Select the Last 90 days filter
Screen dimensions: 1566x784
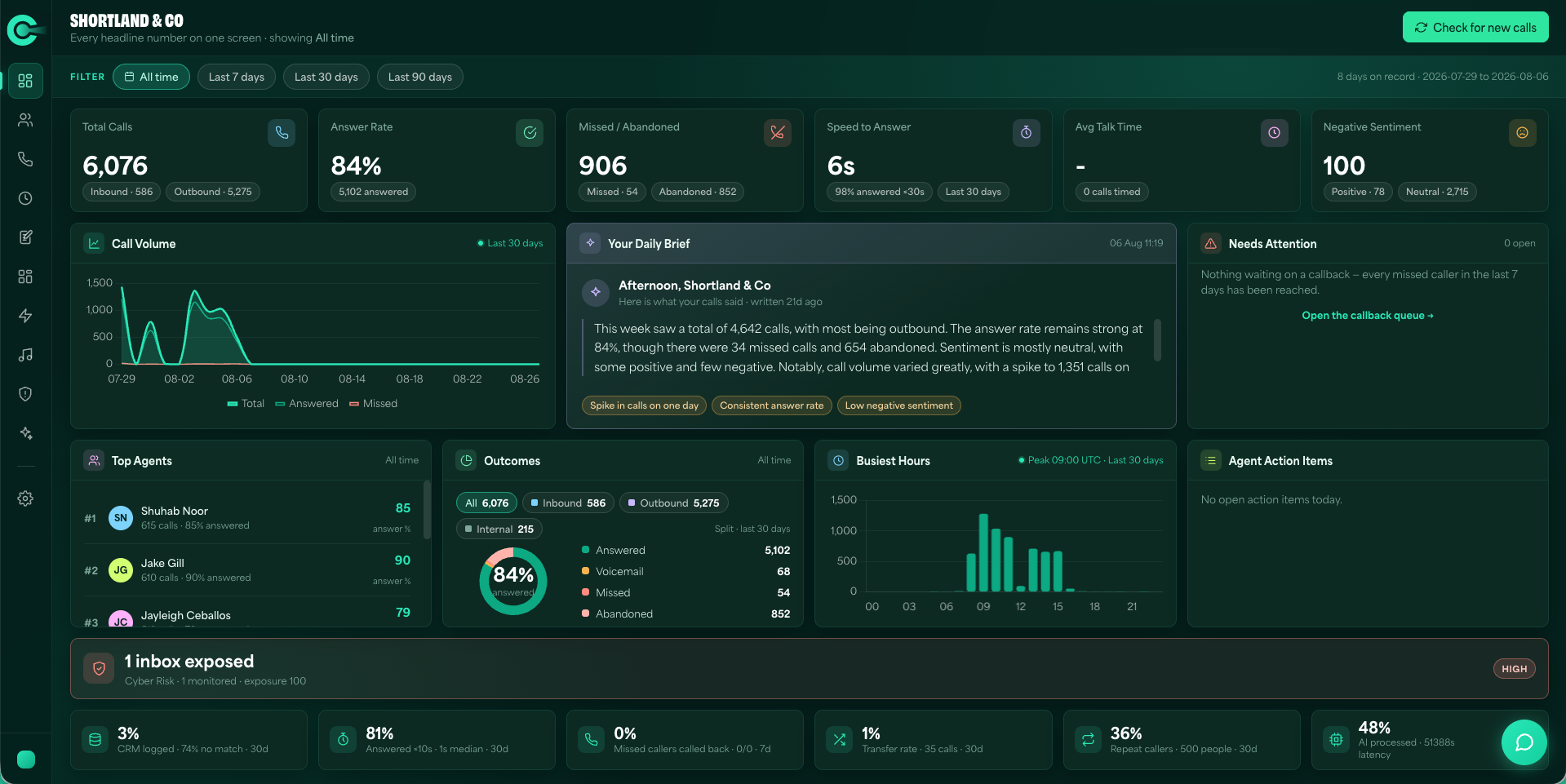[x=419, y=77]
